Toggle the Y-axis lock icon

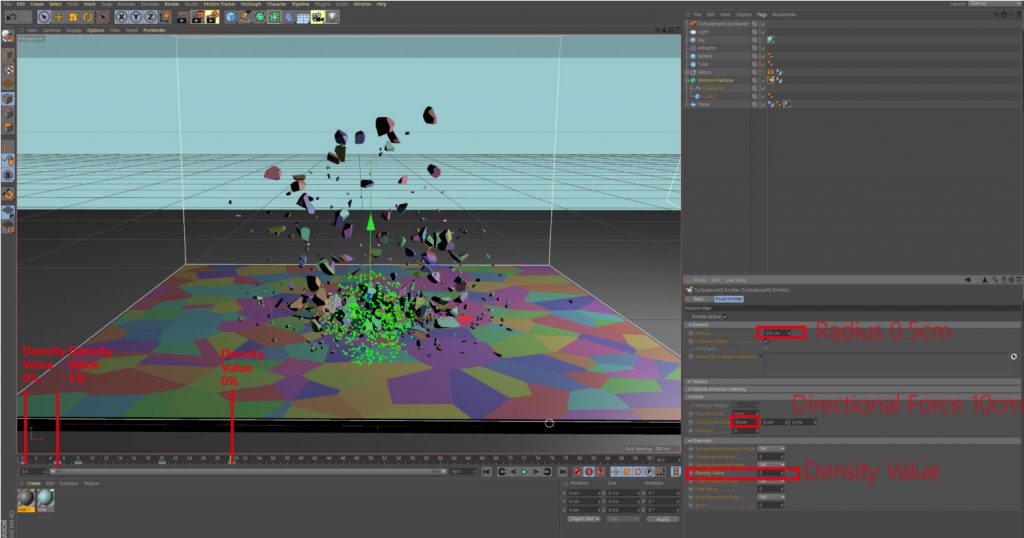pyautogui.click(x=135, y=17)
